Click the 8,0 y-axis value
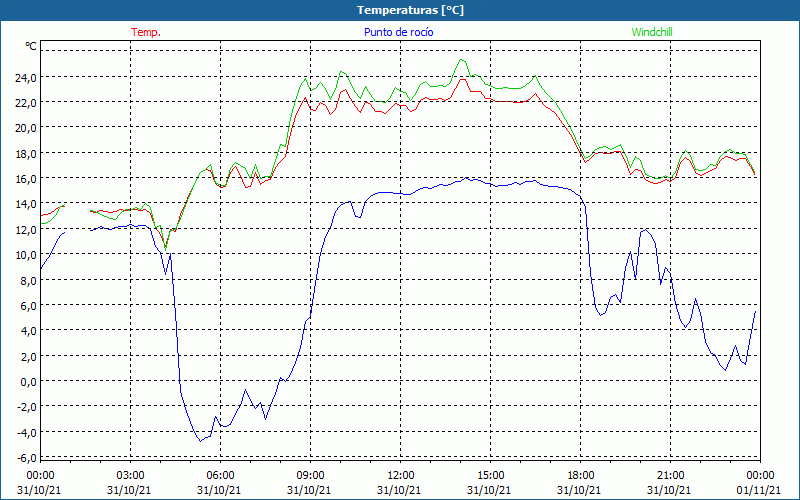The image size is (800, 500). (28, 281)
